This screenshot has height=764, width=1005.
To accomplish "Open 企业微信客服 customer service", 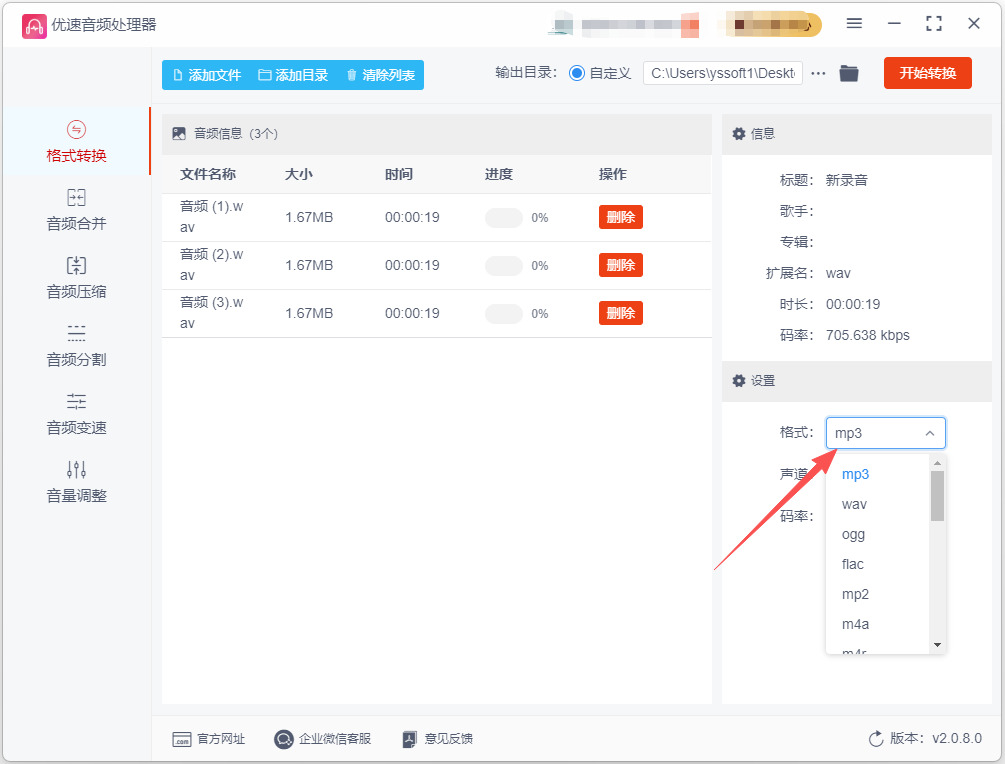I will coord(323,739).
